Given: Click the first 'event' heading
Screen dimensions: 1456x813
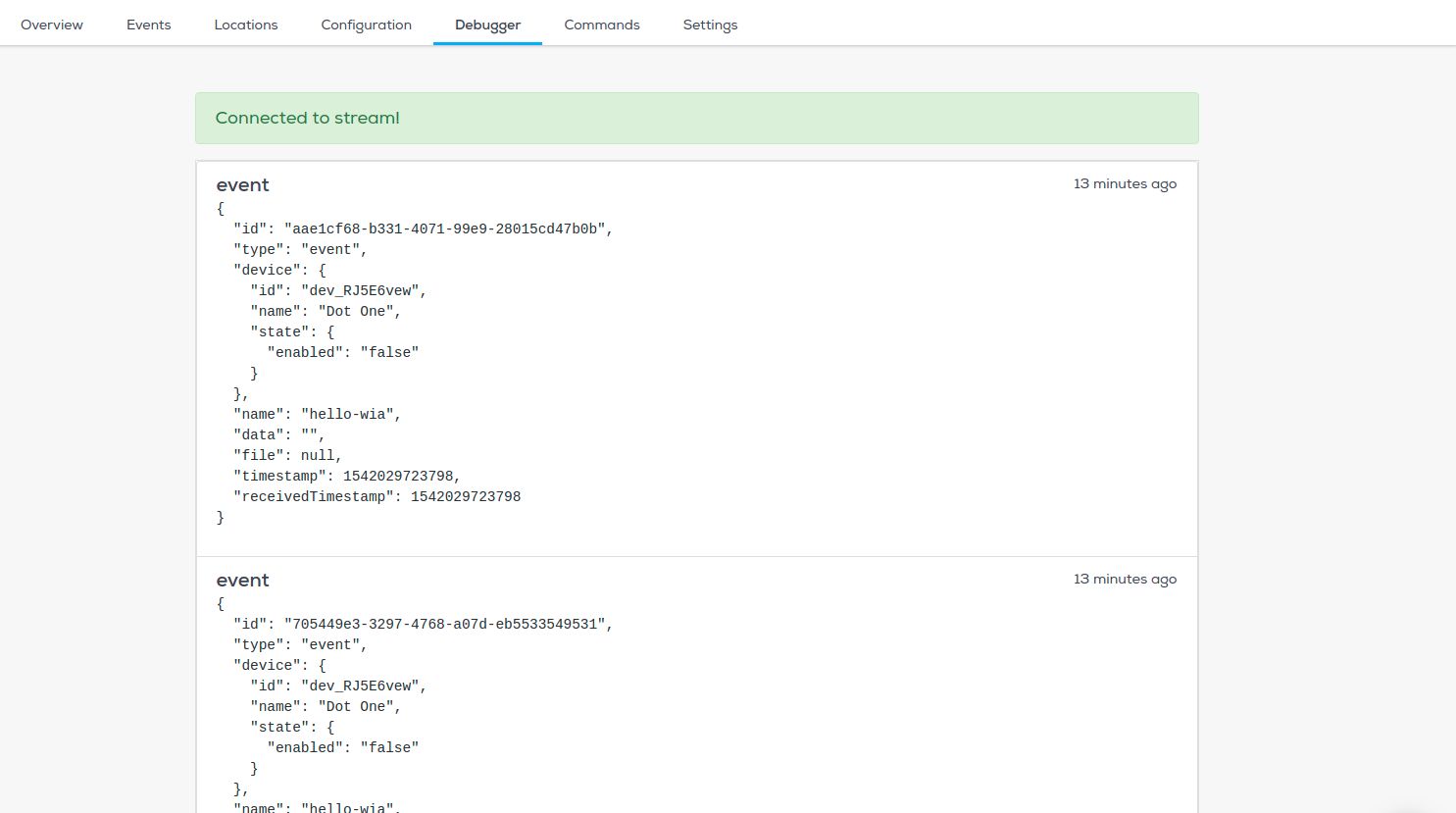Looking at the screenshot, I should 242,185.
